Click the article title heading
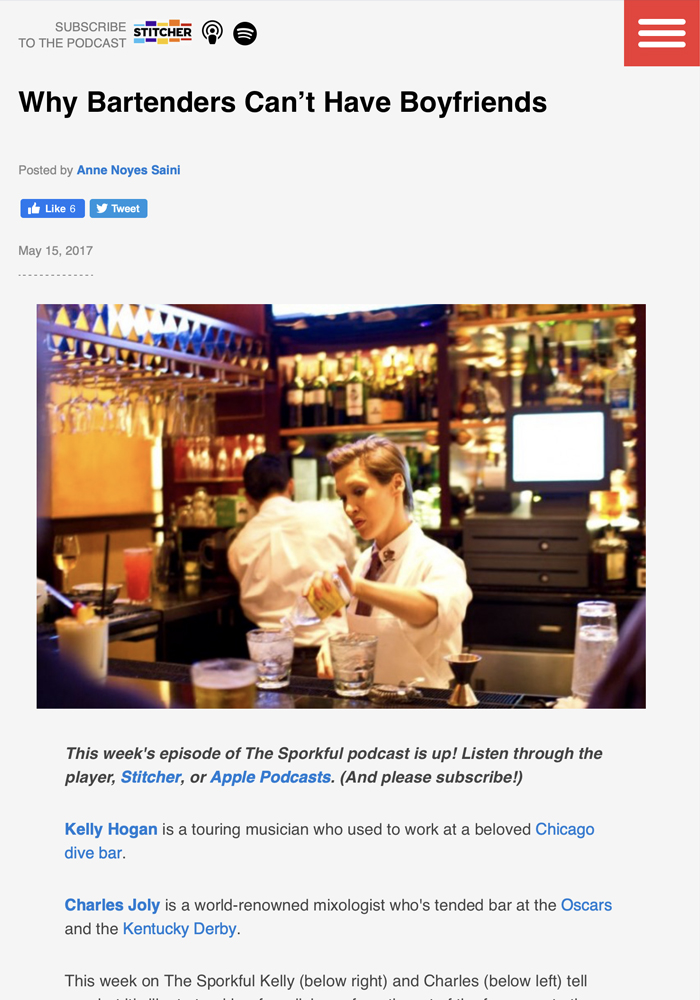The height and width of the screenshot is (1000, 700). 282,102
